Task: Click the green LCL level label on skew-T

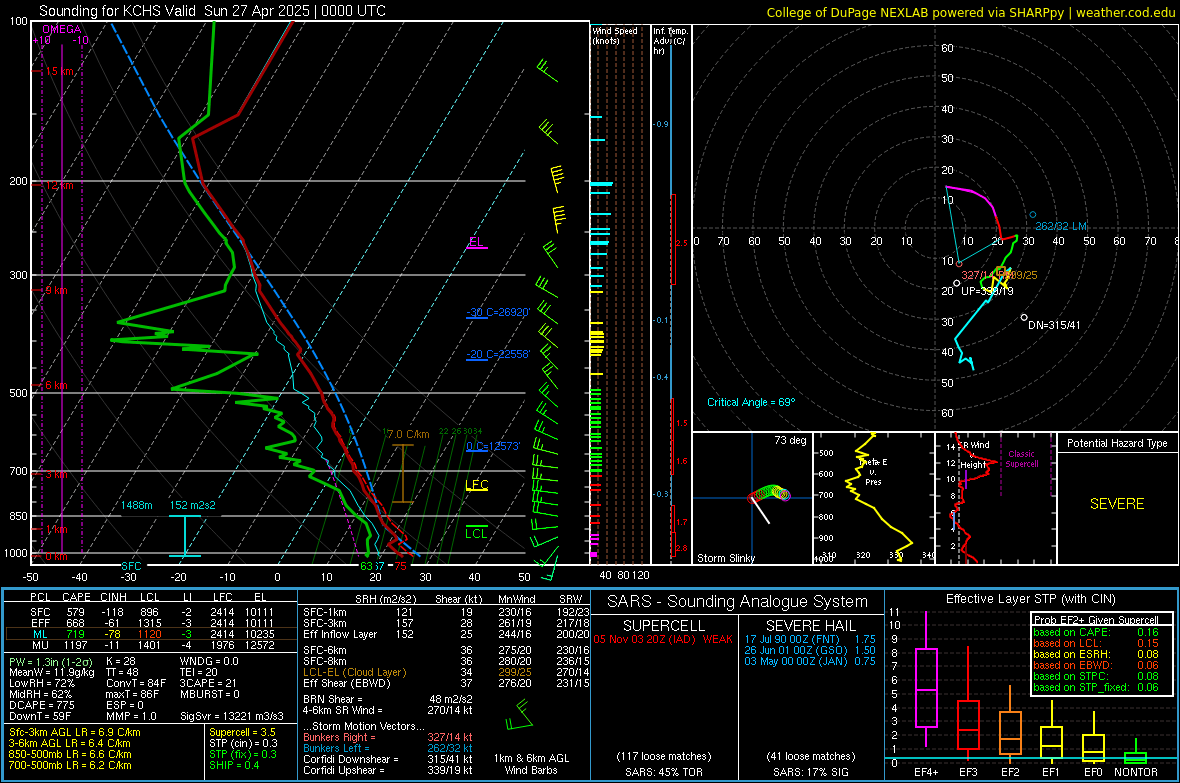Action: (x=476, y=534)
